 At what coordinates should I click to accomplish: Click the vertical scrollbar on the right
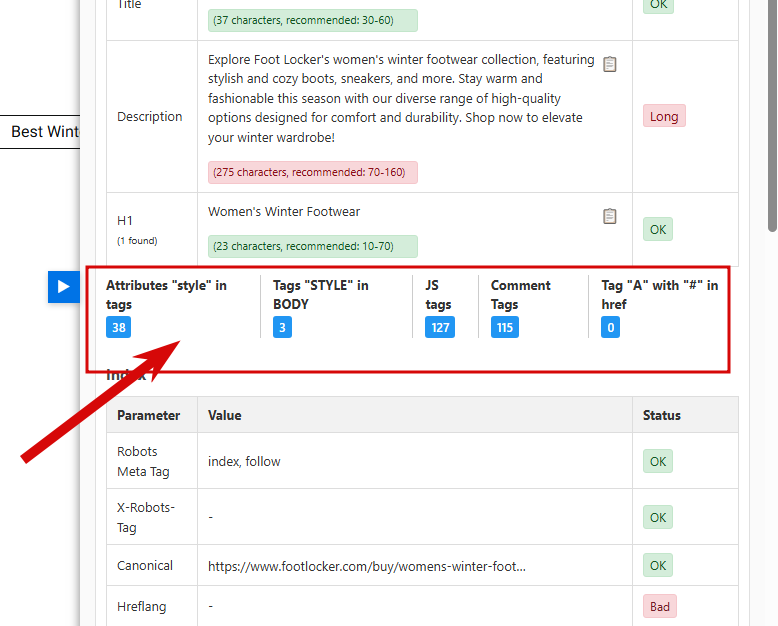coord(772,120)
